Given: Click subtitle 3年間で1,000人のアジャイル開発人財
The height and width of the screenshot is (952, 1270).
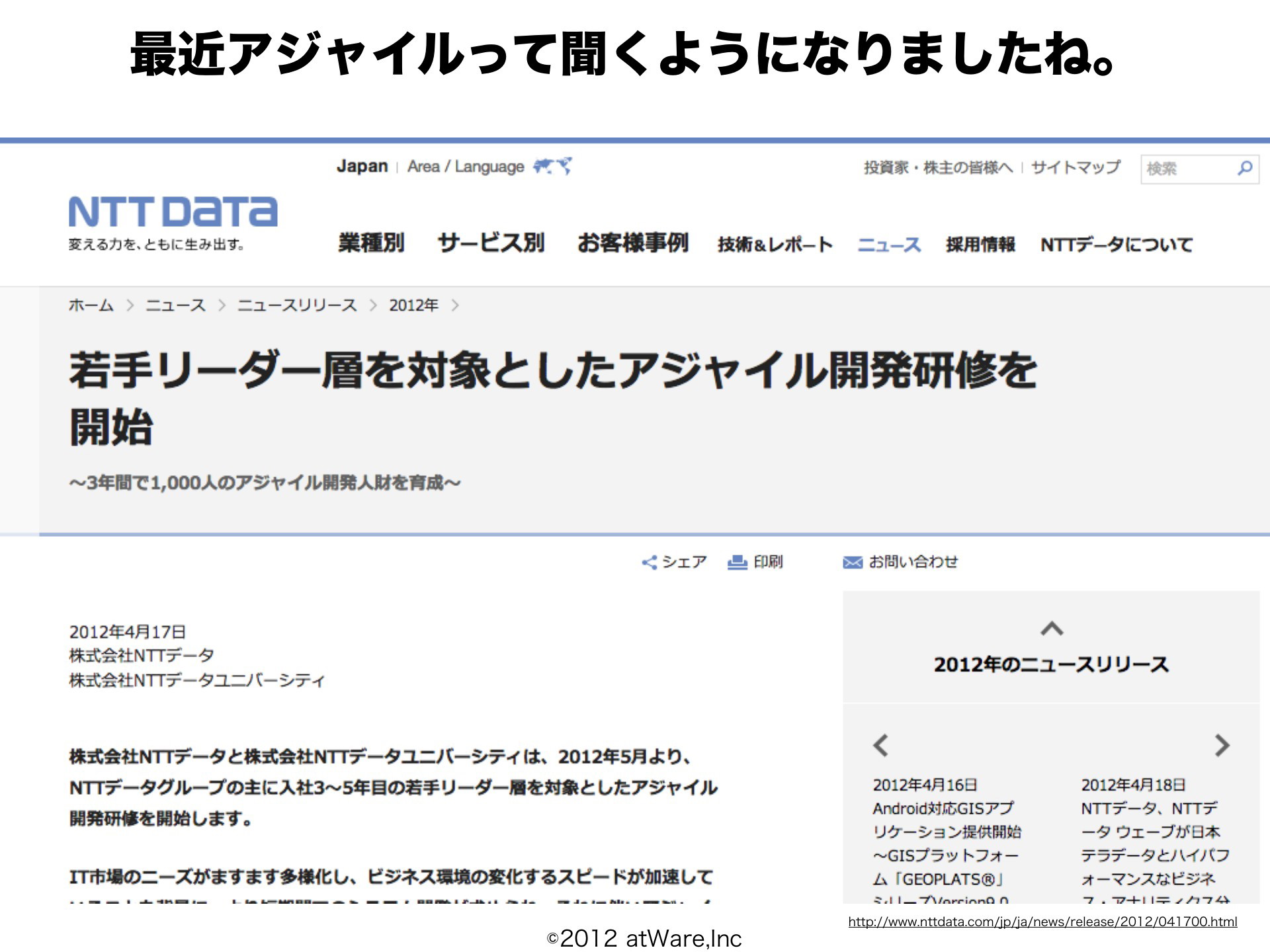Looking at the screenshot, I should click(265, 483).
